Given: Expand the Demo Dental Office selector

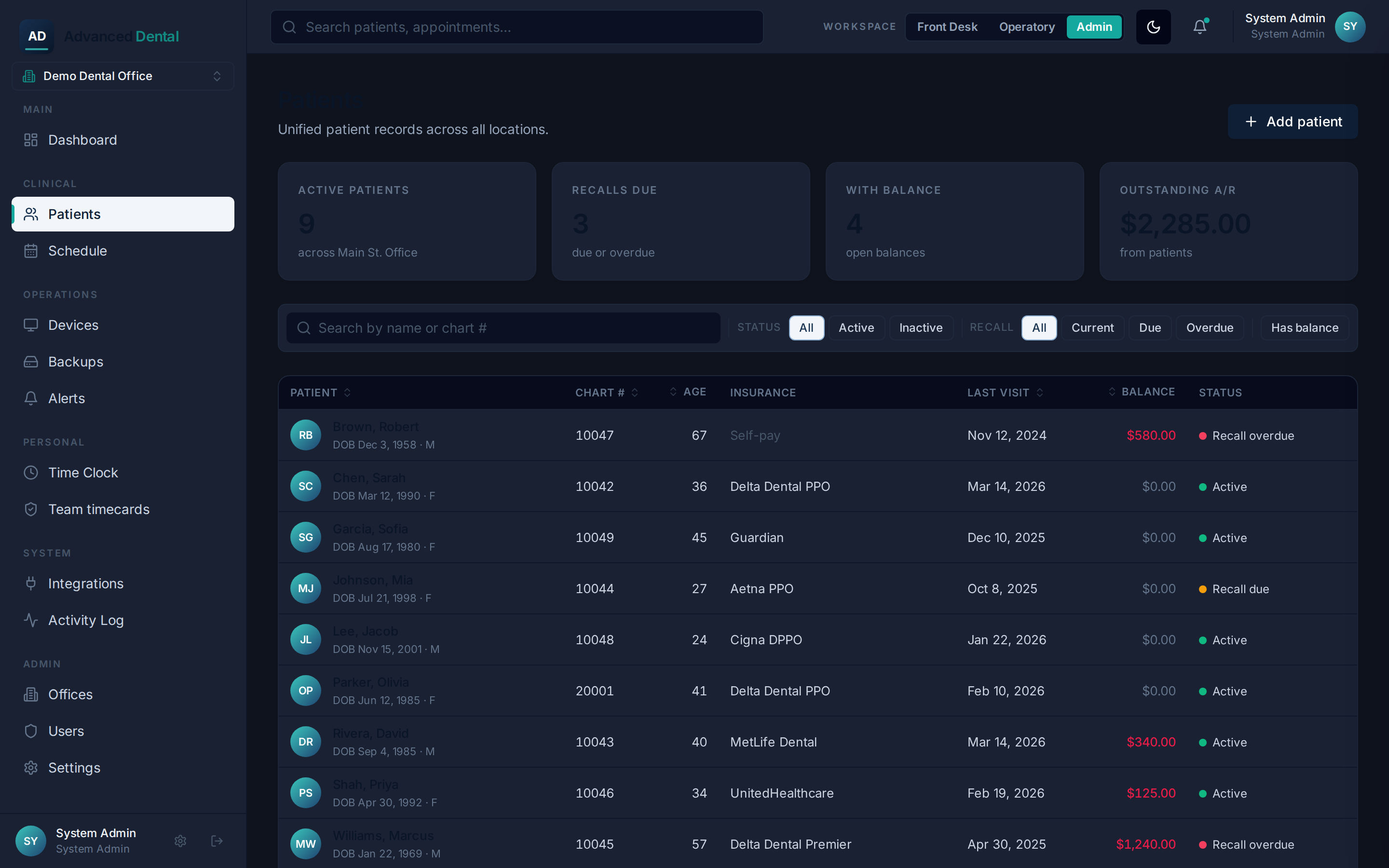Looking at the screenshot, I should [123, 76].
